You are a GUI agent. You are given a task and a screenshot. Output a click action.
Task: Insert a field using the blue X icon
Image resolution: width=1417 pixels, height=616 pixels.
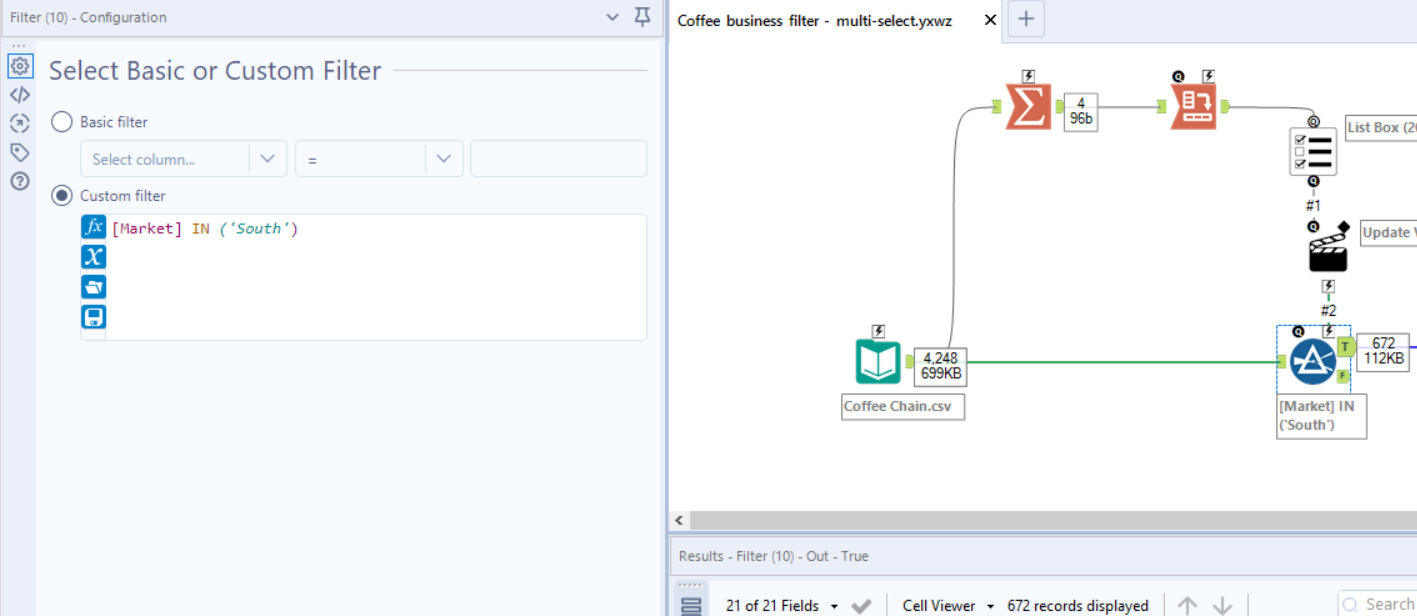[x=93, y=256]
